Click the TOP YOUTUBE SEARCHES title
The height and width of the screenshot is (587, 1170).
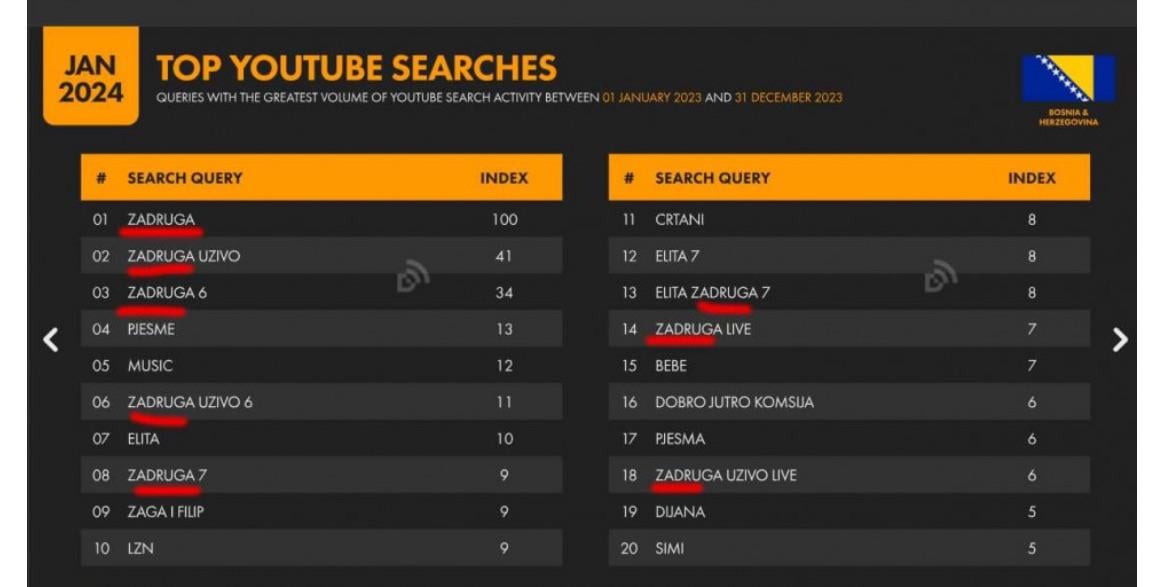pyautogui.click(x=357, y=68)
